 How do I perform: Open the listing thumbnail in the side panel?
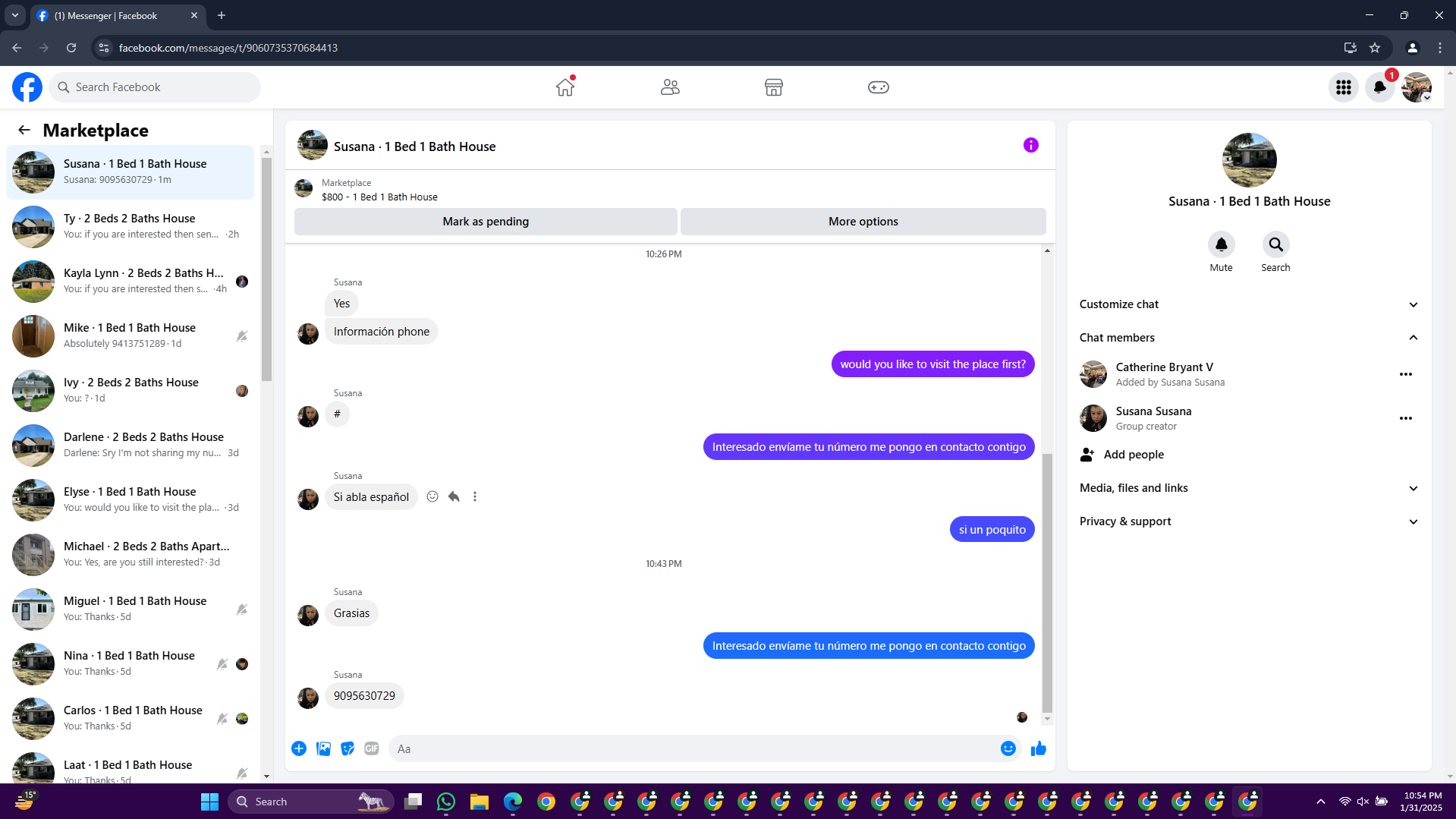pyautogui.click(x=1250, y=160)
